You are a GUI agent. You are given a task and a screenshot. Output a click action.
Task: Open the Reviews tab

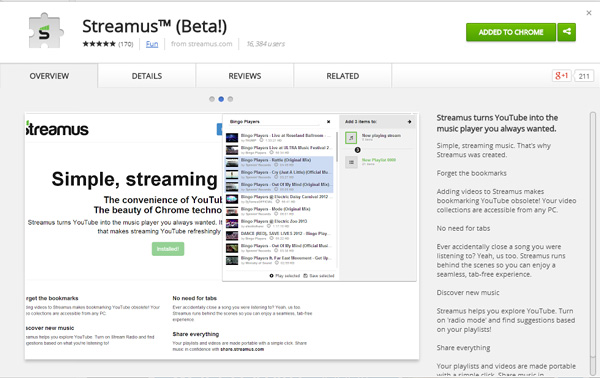245,76
